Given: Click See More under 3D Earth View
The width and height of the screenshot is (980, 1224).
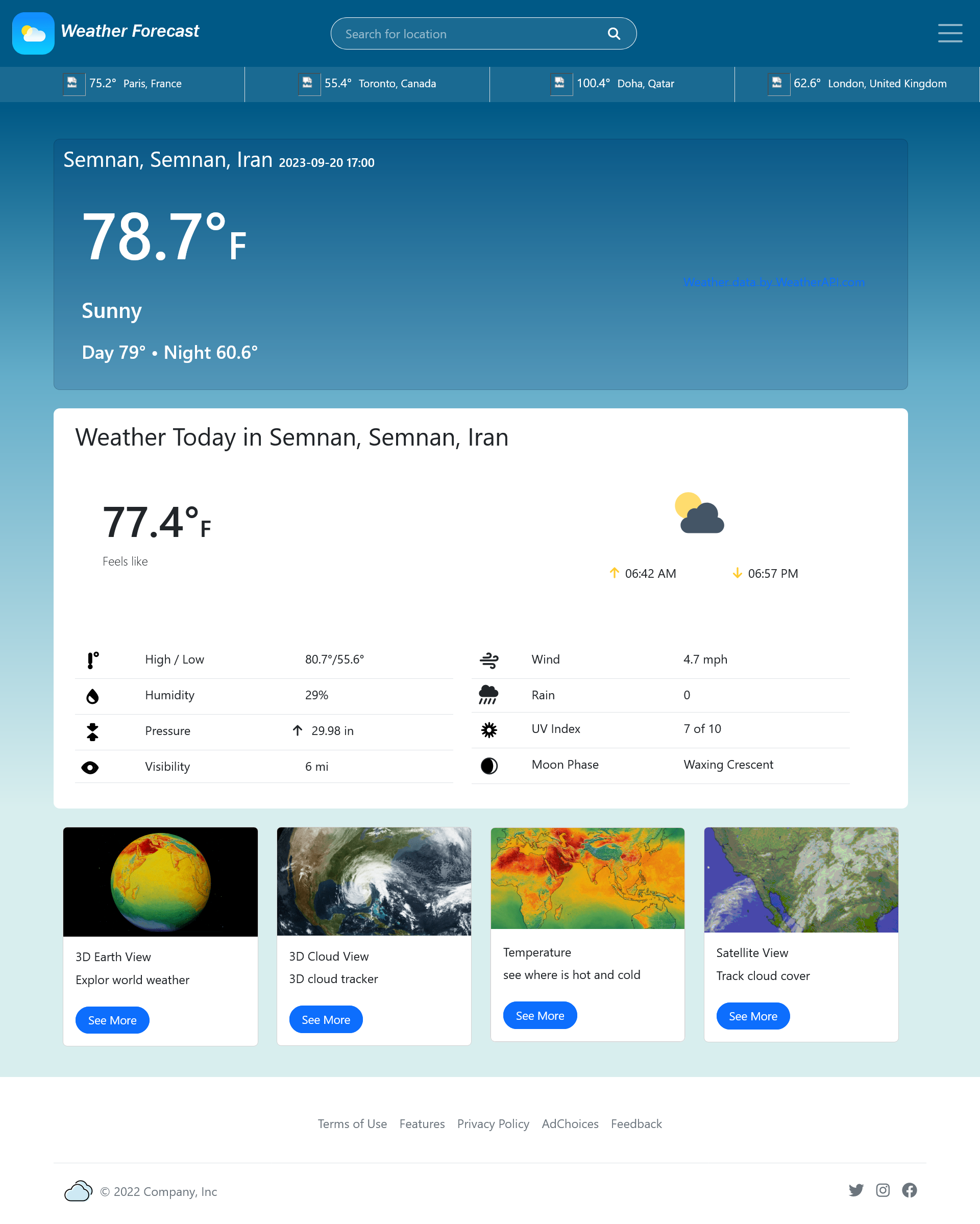Looking at the screenshot, I should pyautogui.click(x=112, y=1020).
